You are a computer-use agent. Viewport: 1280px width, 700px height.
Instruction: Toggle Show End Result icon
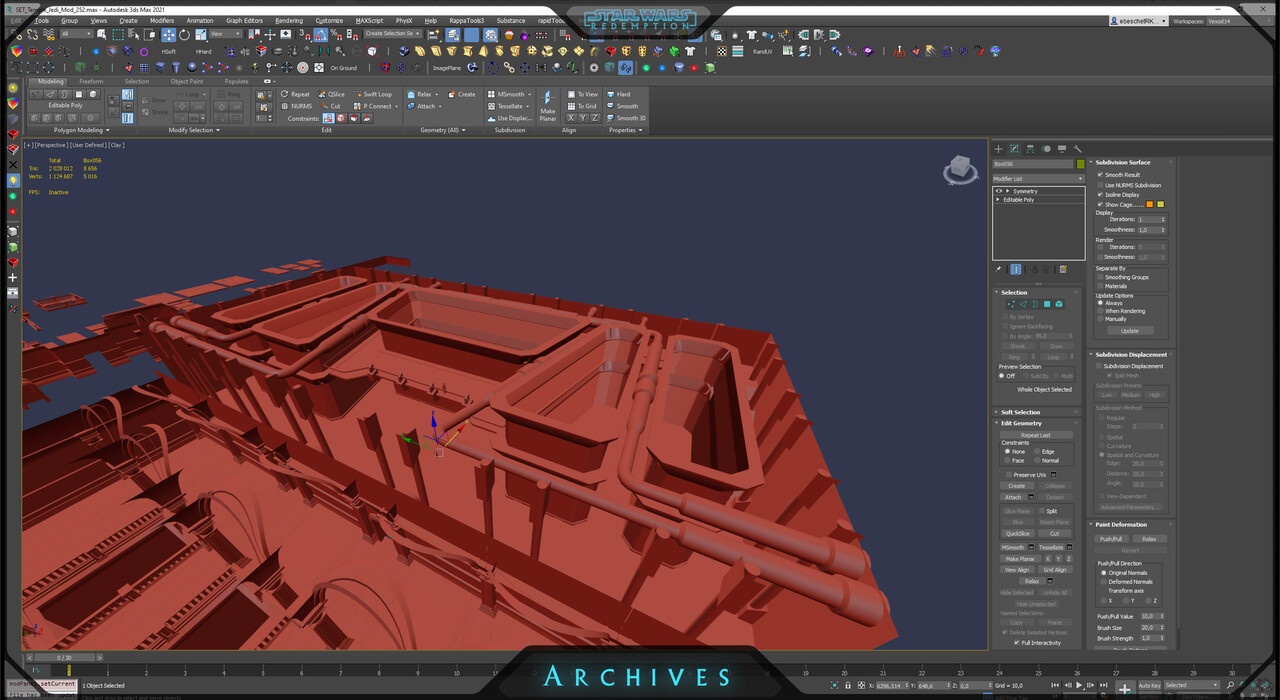pyautogui.click(x=1016, y=269)
